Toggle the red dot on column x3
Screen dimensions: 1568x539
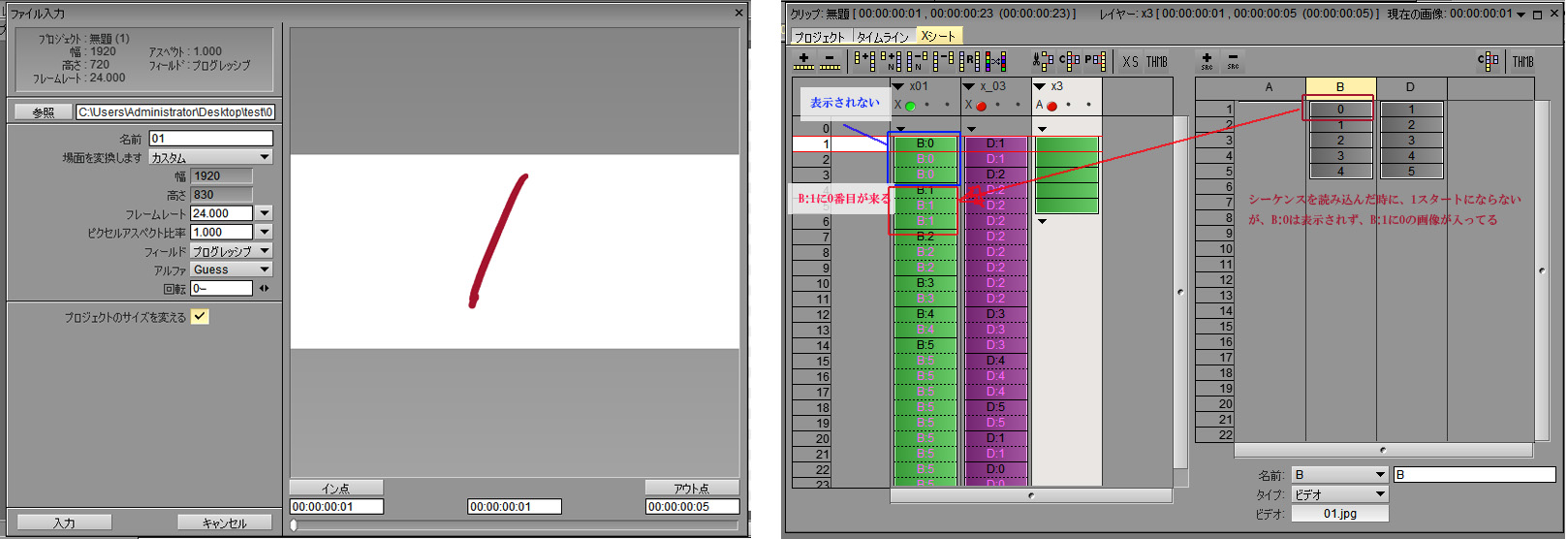click(x=1051, y=106)
